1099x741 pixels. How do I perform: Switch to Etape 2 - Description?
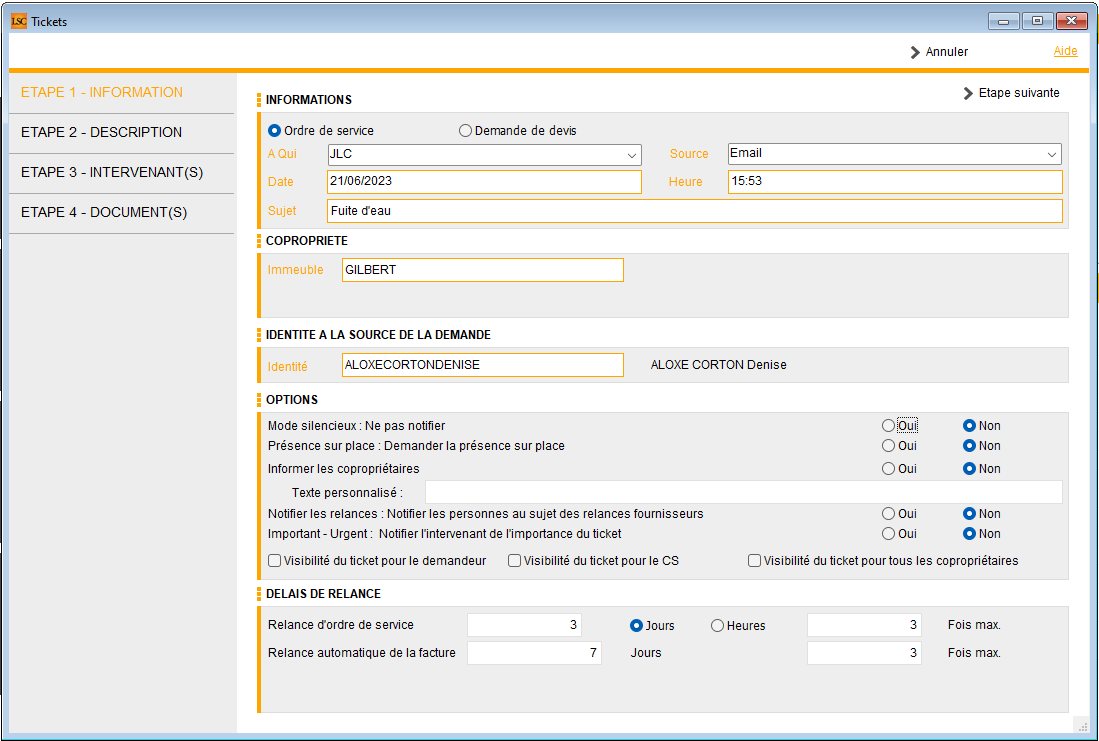[102, 132]
